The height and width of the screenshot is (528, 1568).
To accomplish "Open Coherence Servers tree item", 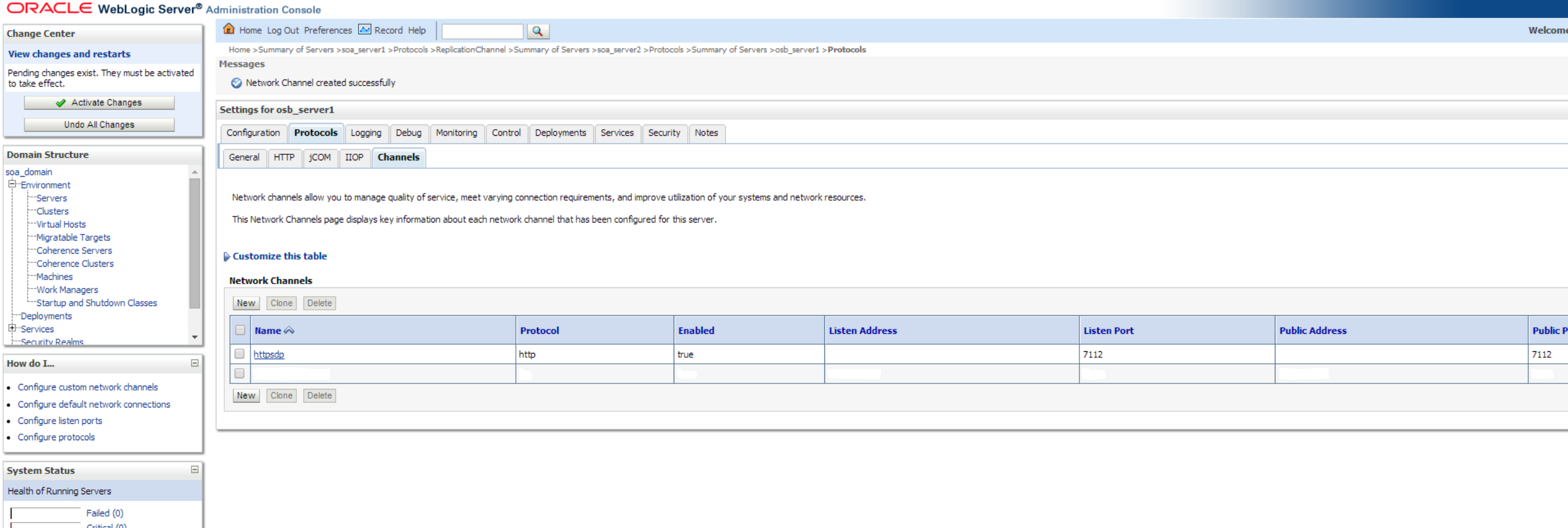I will click(74, 250).
